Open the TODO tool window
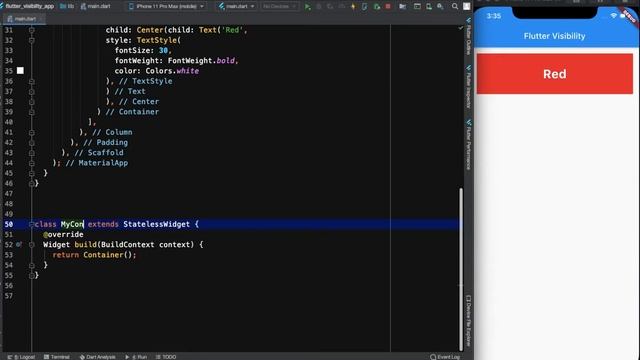 (x=166, y=357)
